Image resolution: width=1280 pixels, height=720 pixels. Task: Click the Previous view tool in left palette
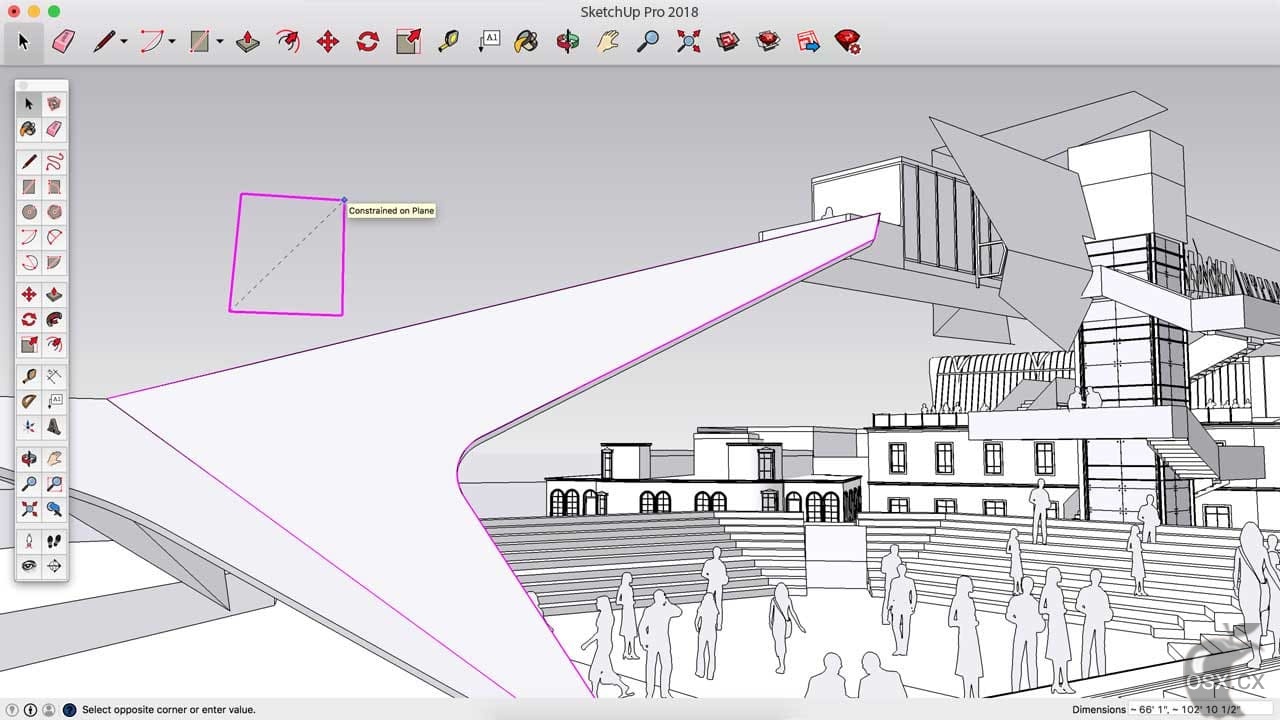coord(54,509)
